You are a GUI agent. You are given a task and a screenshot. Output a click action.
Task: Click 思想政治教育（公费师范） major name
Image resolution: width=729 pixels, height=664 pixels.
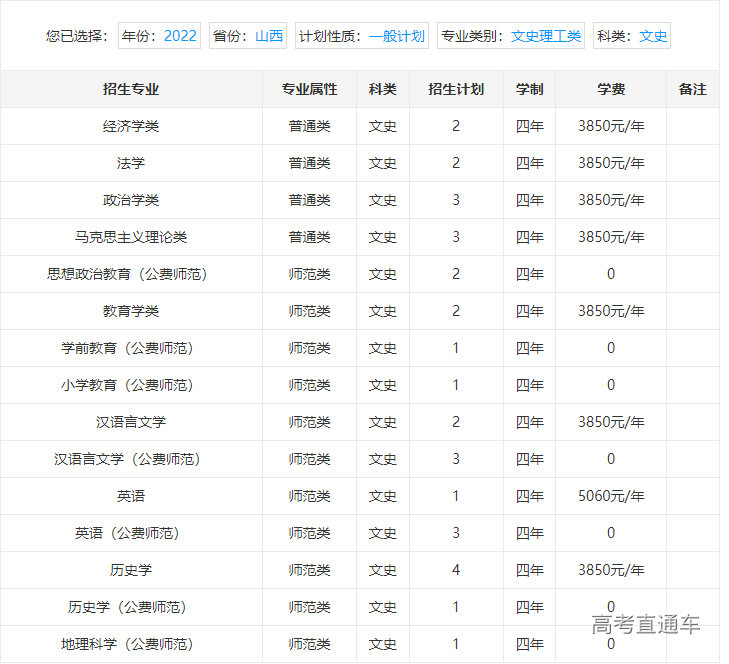coord(127,274)
